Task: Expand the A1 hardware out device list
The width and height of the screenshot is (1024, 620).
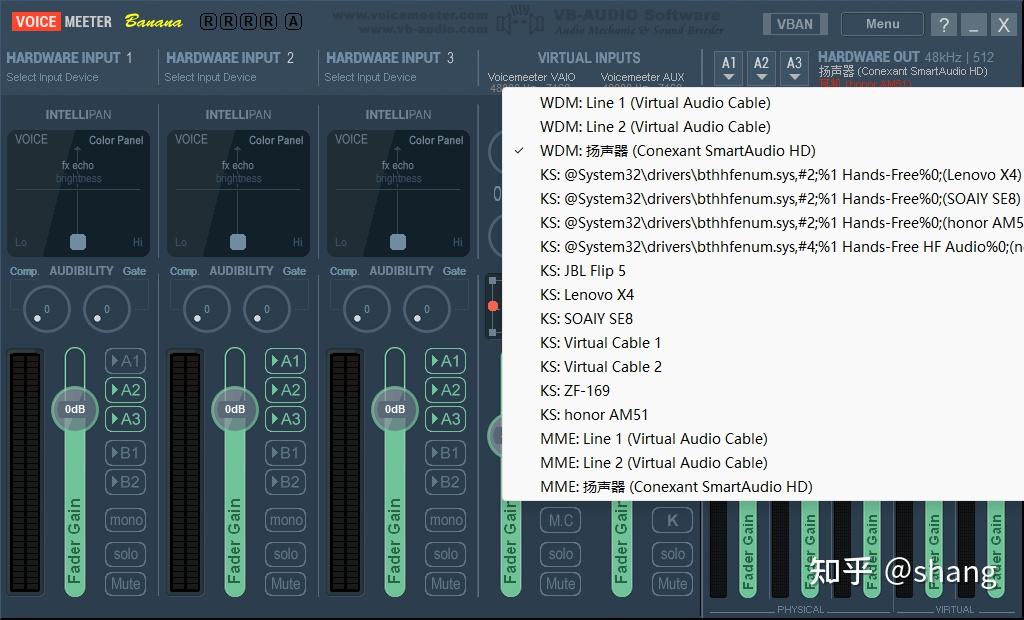Action: (x=729, y=68)
